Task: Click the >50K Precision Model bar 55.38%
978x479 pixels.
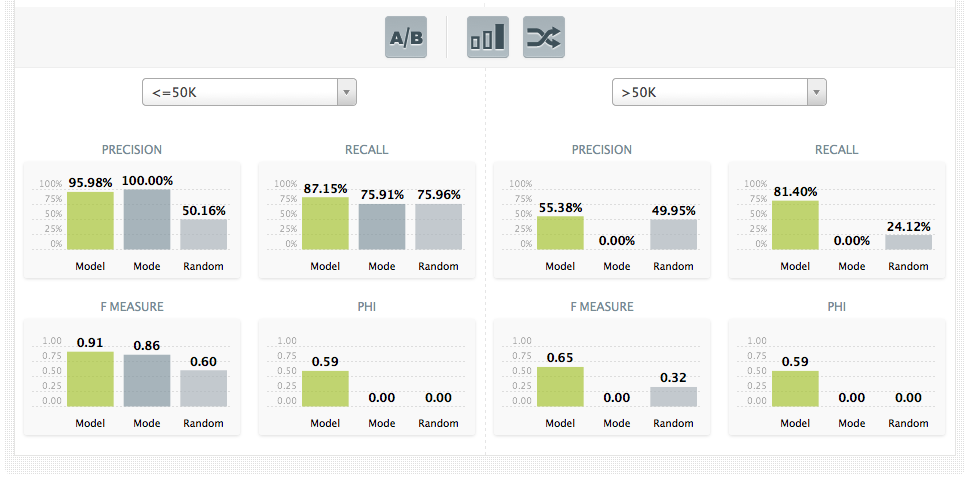Action: pyautogui.click(x=560, y=233)
